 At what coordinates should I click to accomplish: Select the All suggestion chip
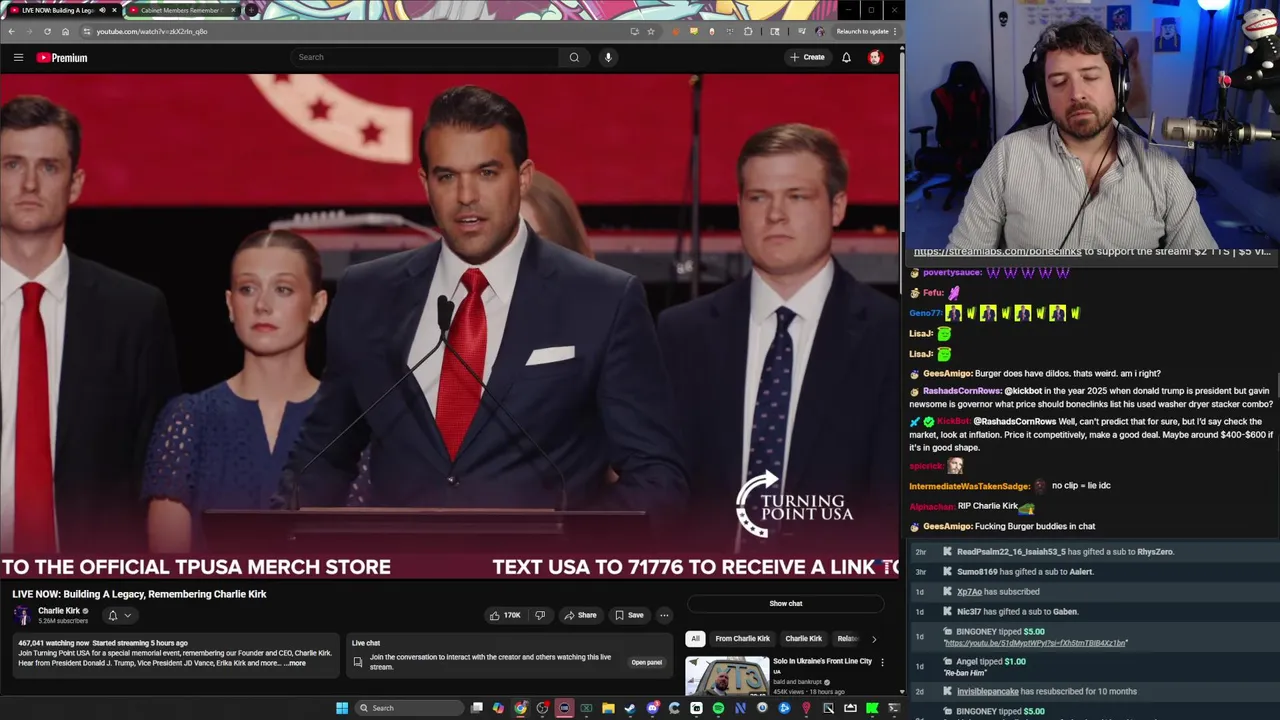[x=695, y=638]
